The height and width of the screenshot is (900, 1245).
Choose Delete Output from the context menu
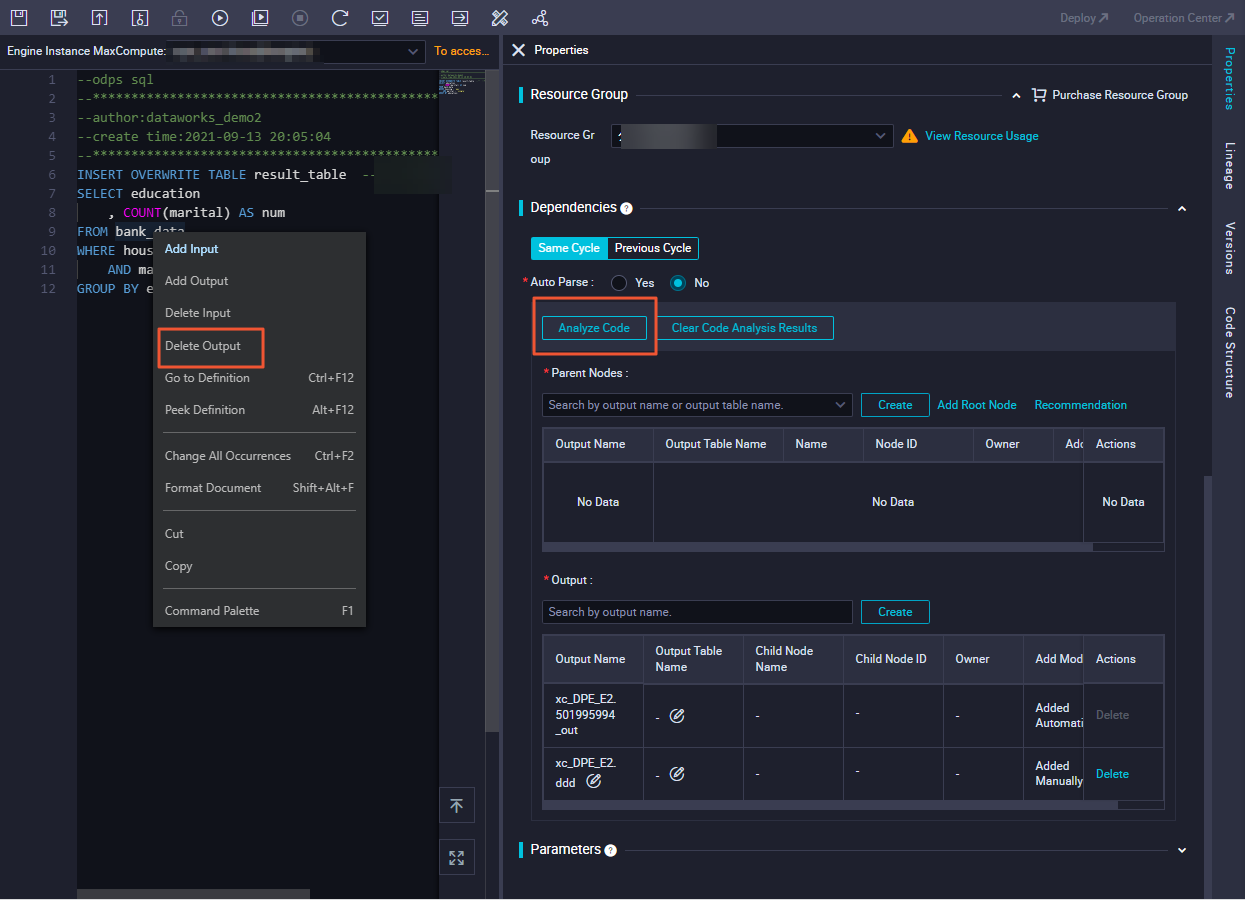(203, 346)
